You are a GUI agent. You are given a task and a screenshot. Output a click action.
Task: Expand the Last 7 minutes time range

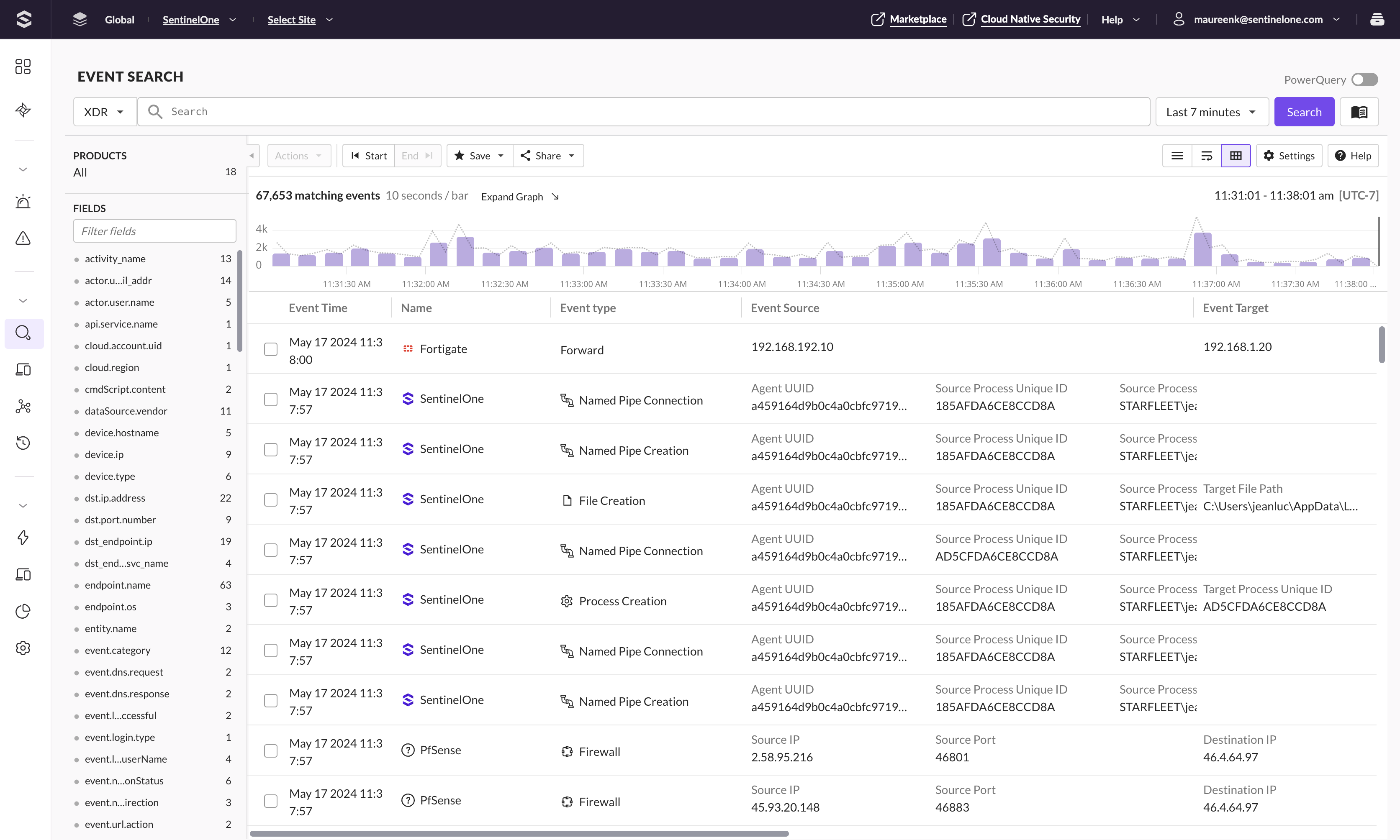[x=1211, y=112]
